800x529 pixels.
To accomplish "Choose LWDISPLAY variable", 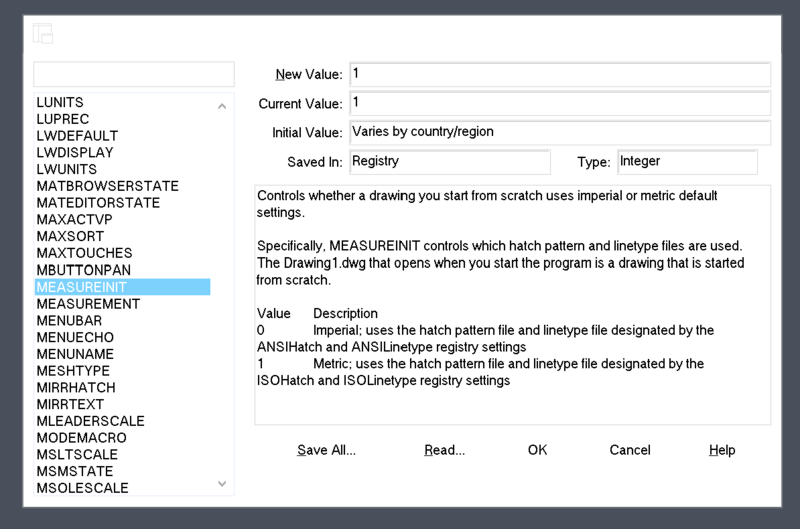I will 75,153.
